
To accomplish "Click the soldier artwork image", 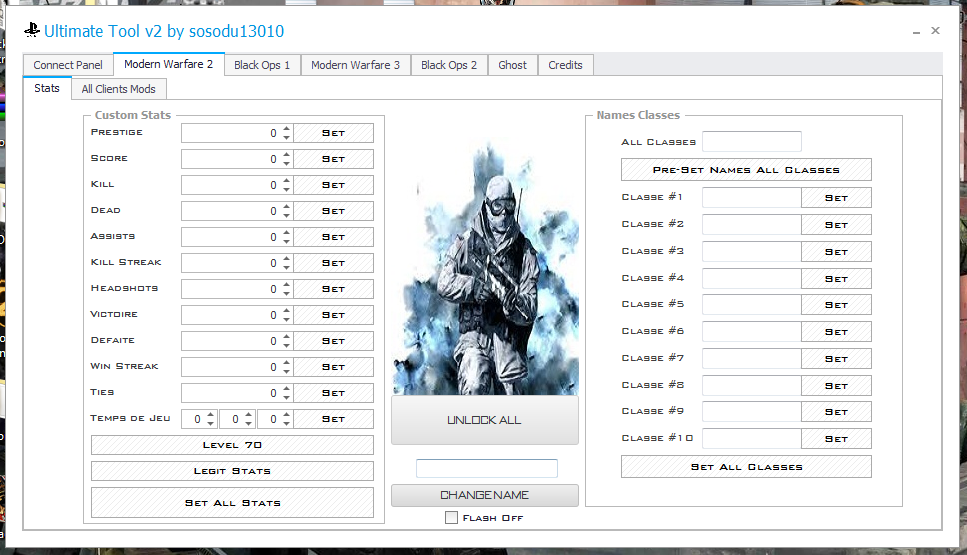I will (x=485, y=268).
